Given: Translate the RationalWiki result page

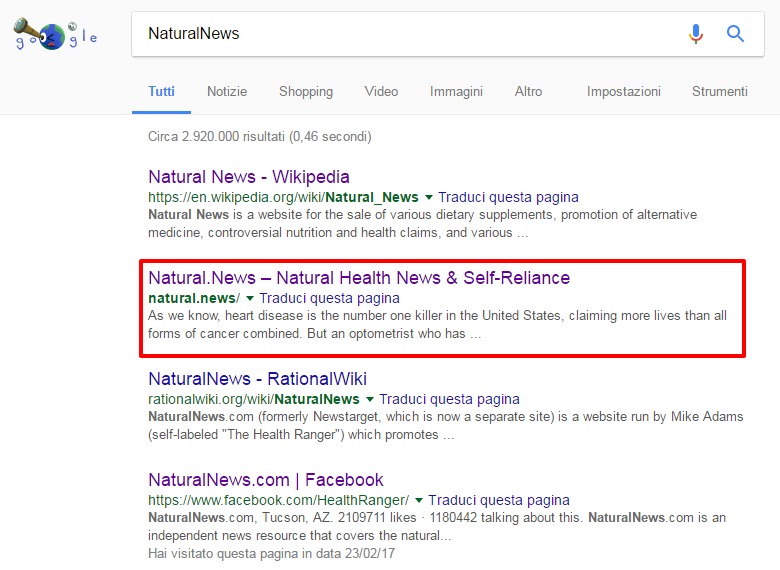Looking at the screenshot, I should pyautogui.click(x=449, y=399).
